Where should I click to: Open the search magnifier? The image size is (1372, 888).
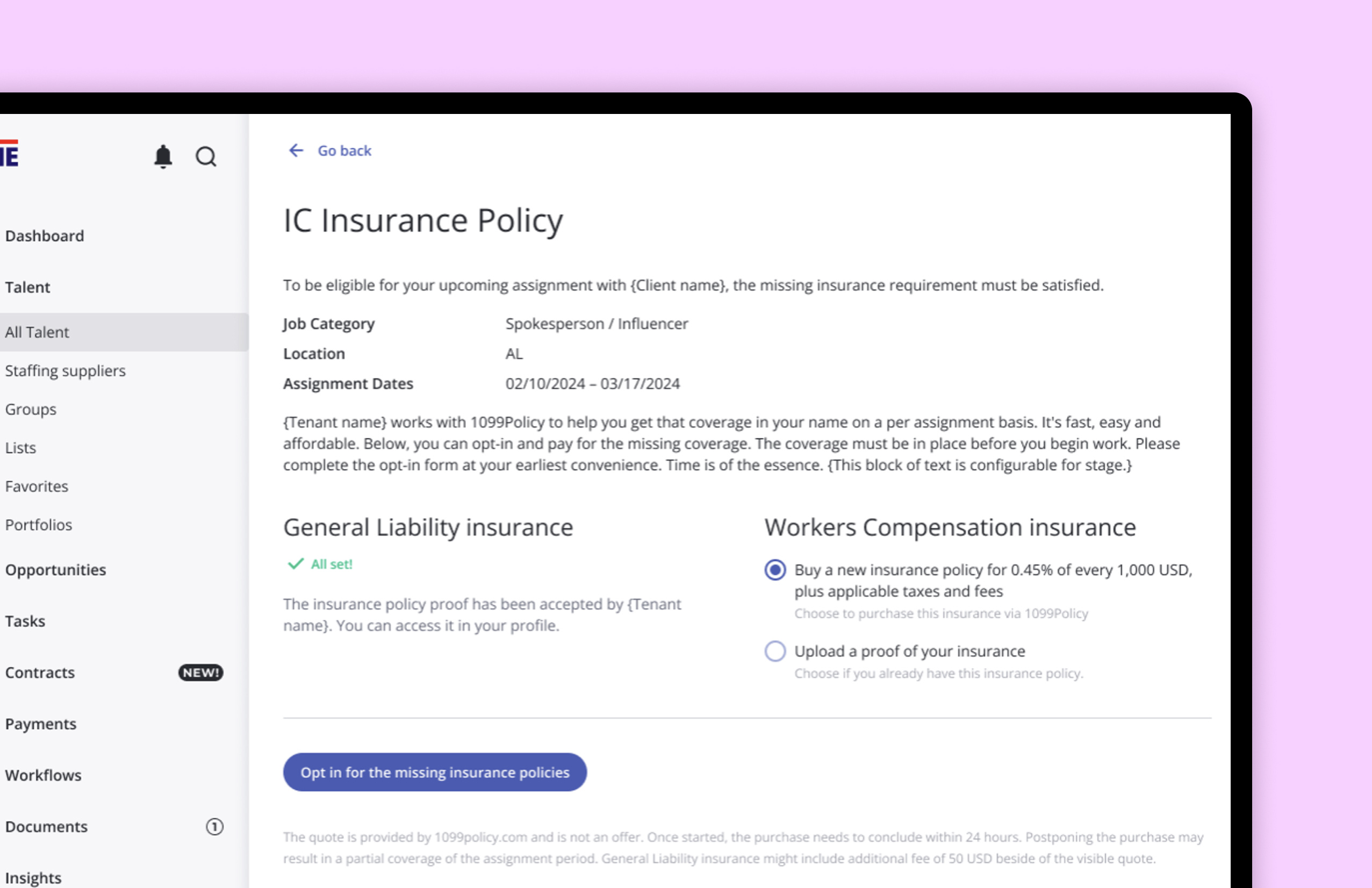(206, 156)
